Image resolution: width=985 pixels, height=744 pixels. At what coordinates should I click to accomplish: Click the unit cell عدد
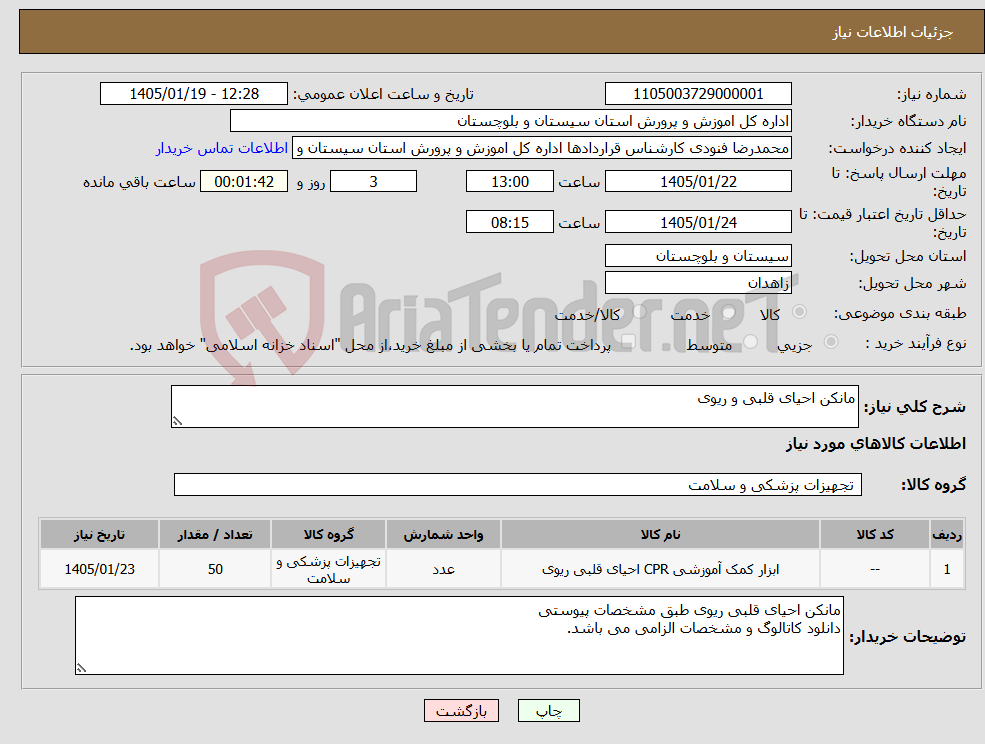tap(444, 569)
